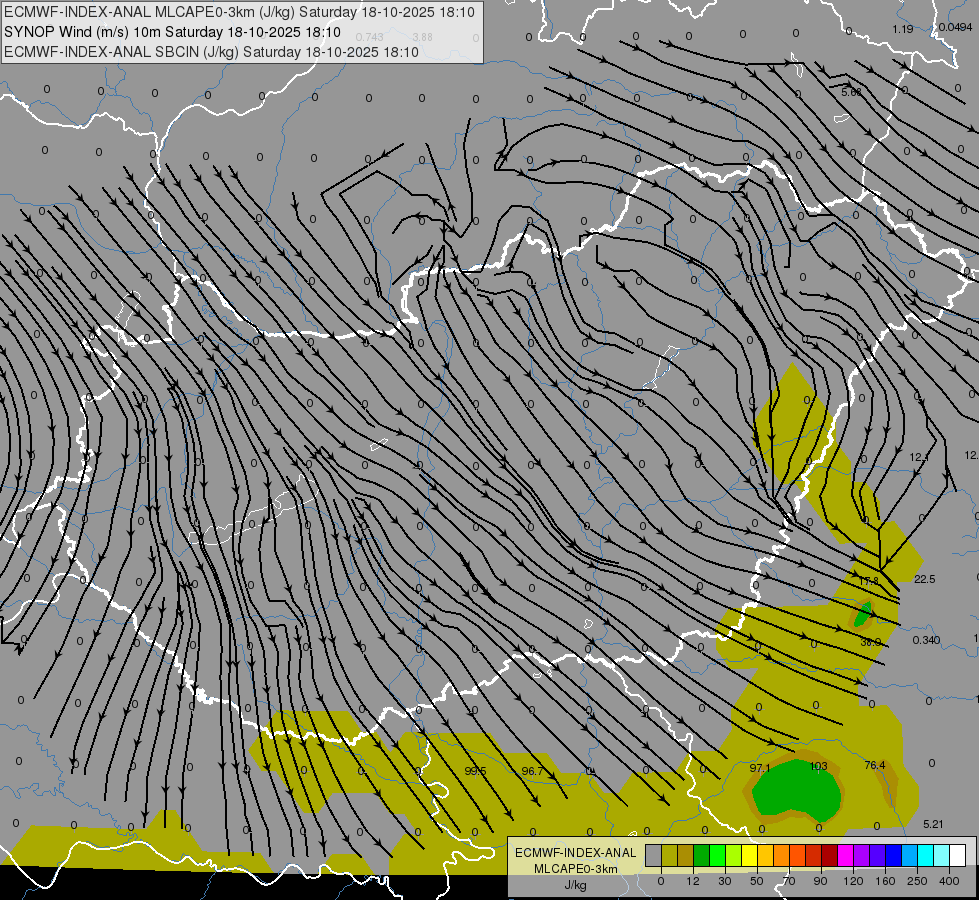Click the '400' tick label in the legend
The height and width of the screenshot is (900, 979).
click(x=949, y=881)
